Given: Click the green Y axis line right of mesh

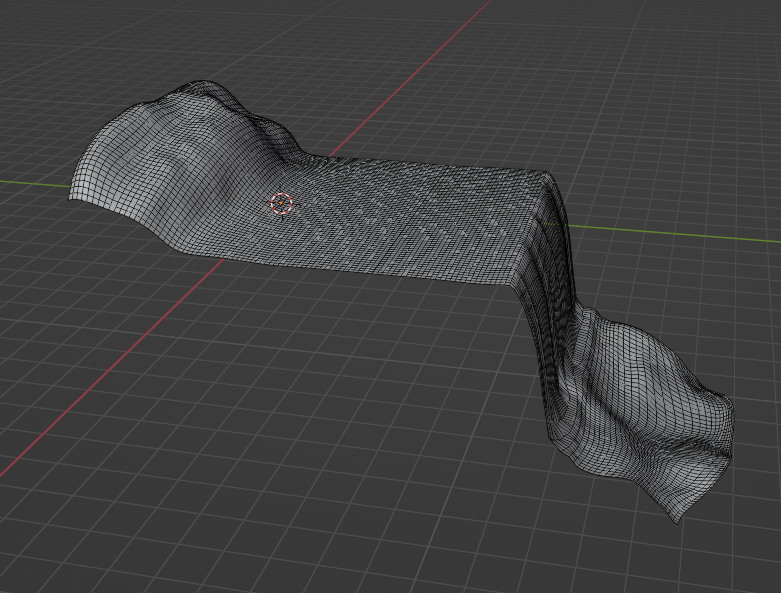Looking at the screenshot, I should click(680, 235).
